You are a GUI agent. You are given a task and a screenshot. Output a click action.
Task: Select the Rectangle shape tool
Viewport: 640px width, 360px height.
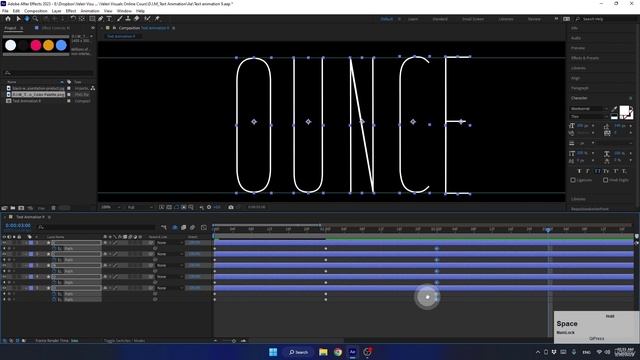click(x=92, y=19)
